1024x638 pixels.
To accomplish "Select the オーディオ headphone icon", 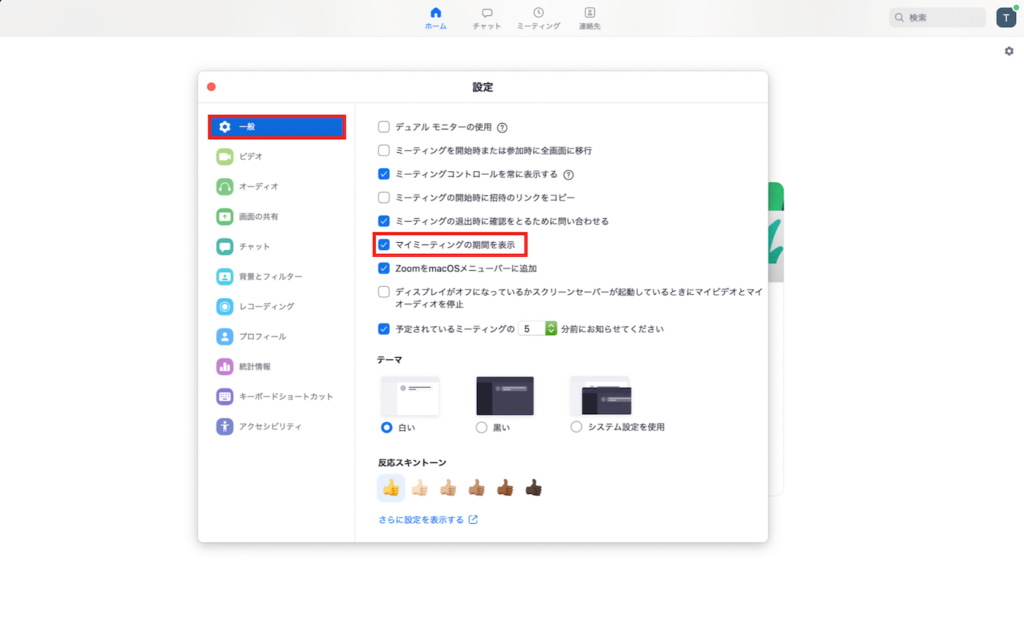I will pos(225,187).
